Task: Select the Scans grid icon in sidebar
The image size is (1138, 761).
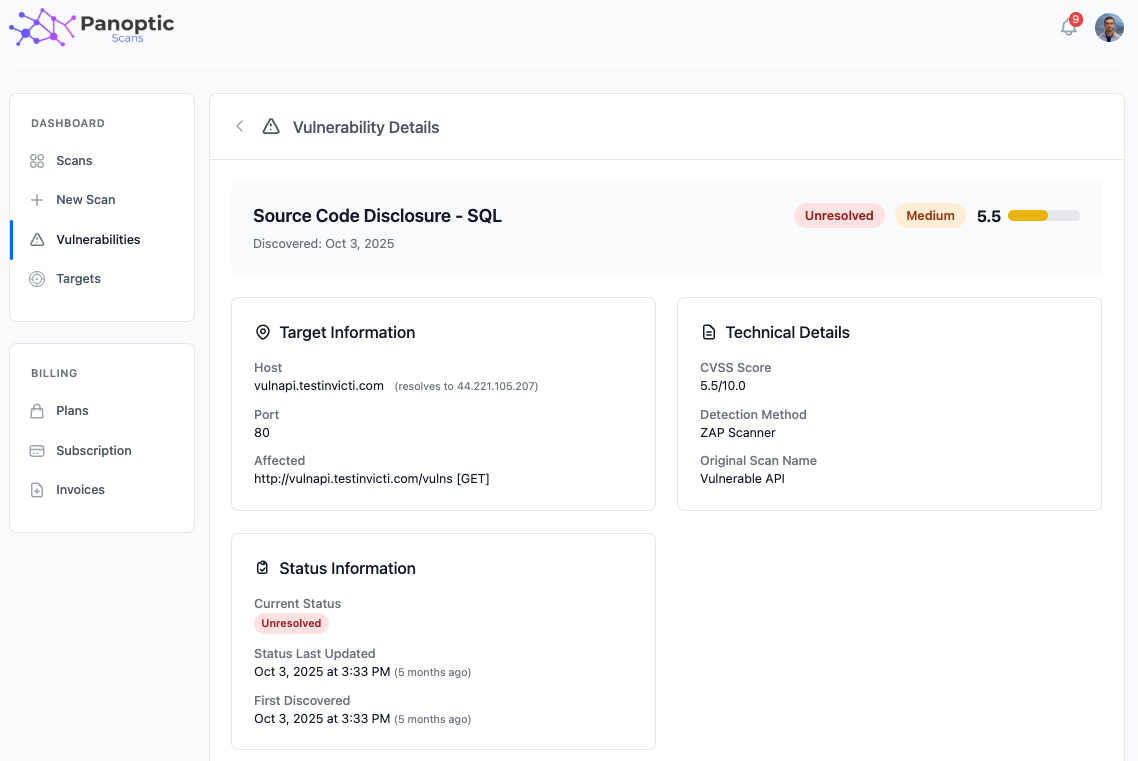Action: (37, 160)
